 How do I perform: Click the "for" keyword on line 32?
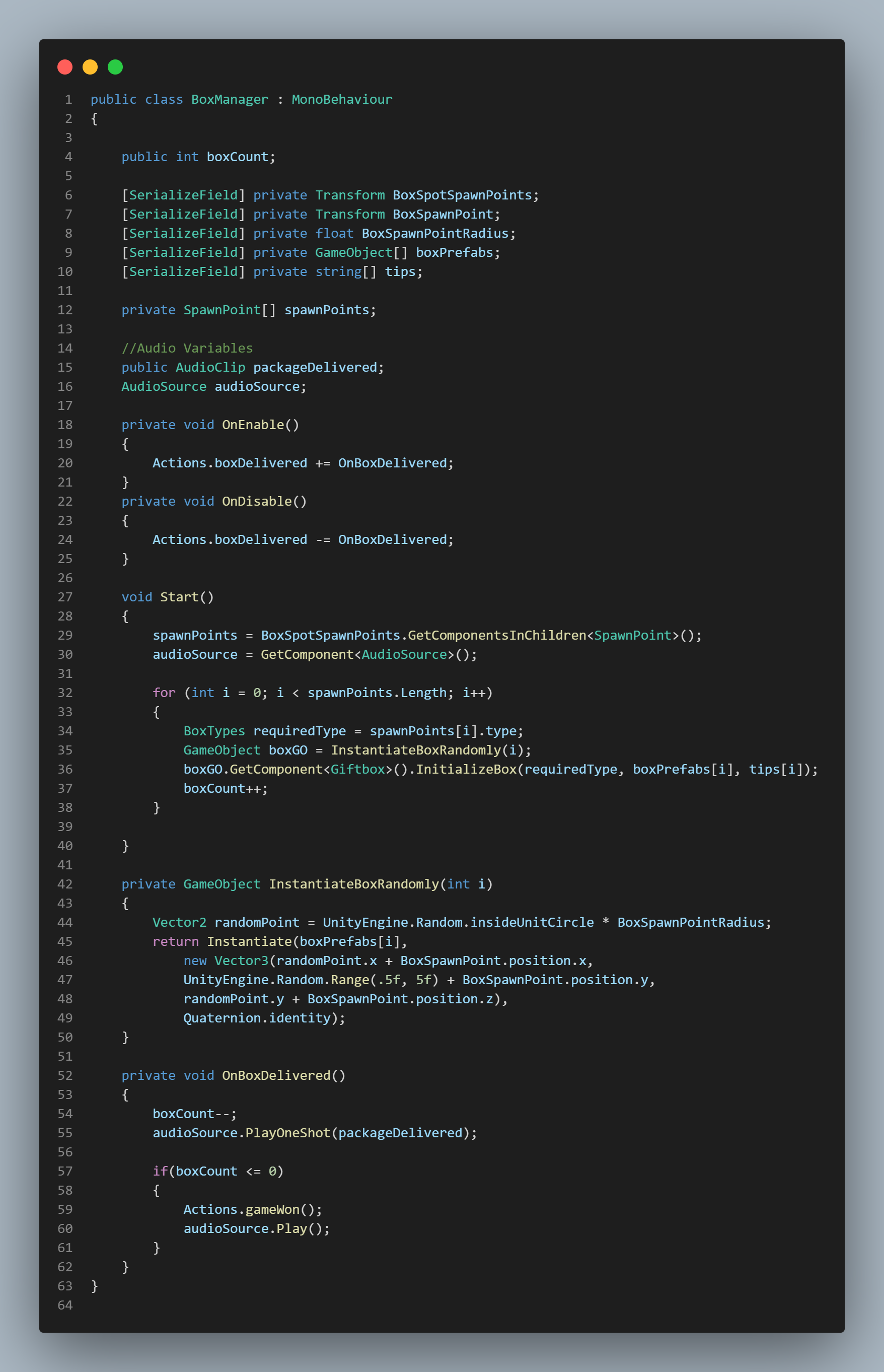pyautogui.click(x=164, y=693)
